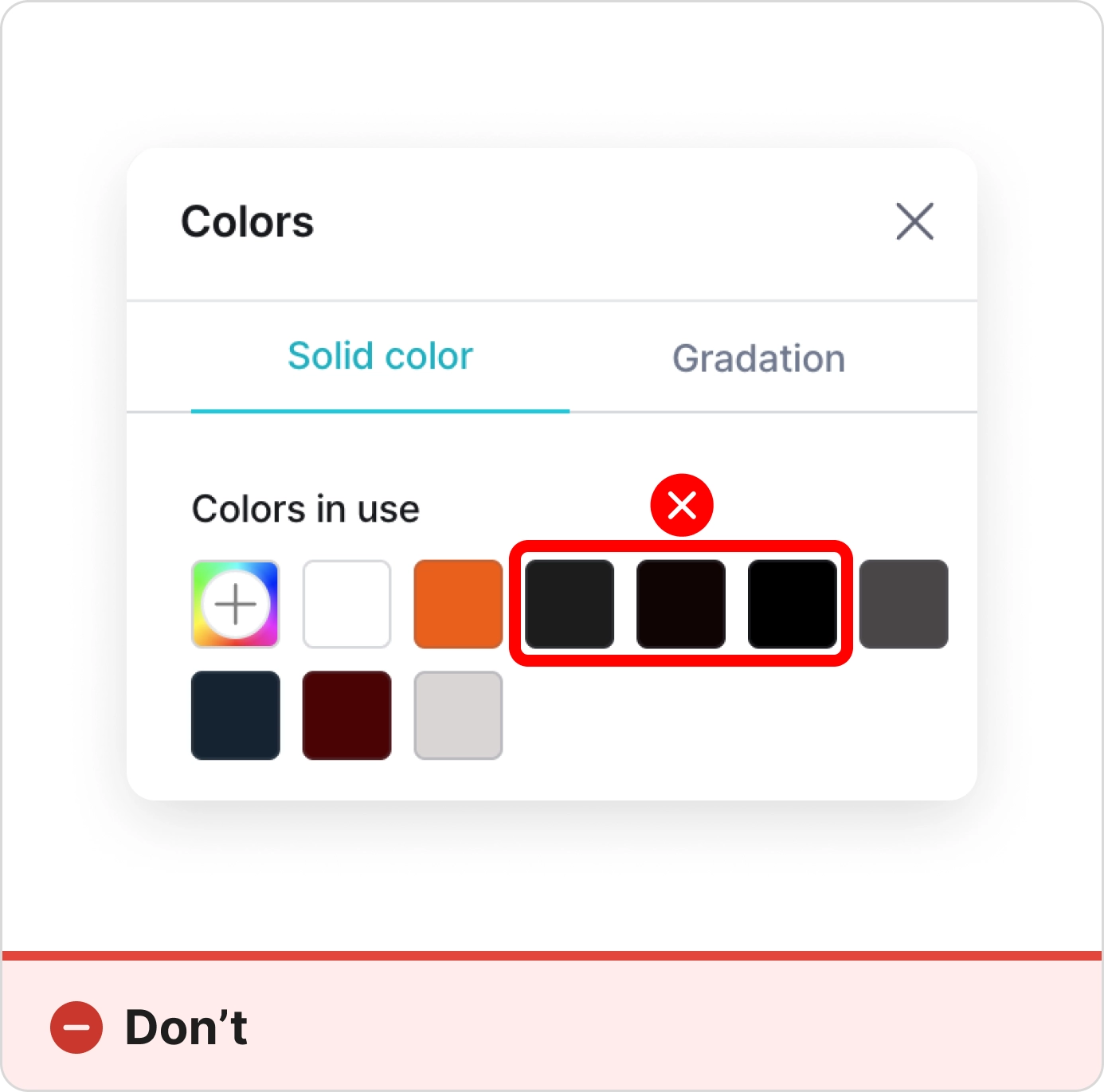Click the teal underline below Solid color

click(380, 411)
